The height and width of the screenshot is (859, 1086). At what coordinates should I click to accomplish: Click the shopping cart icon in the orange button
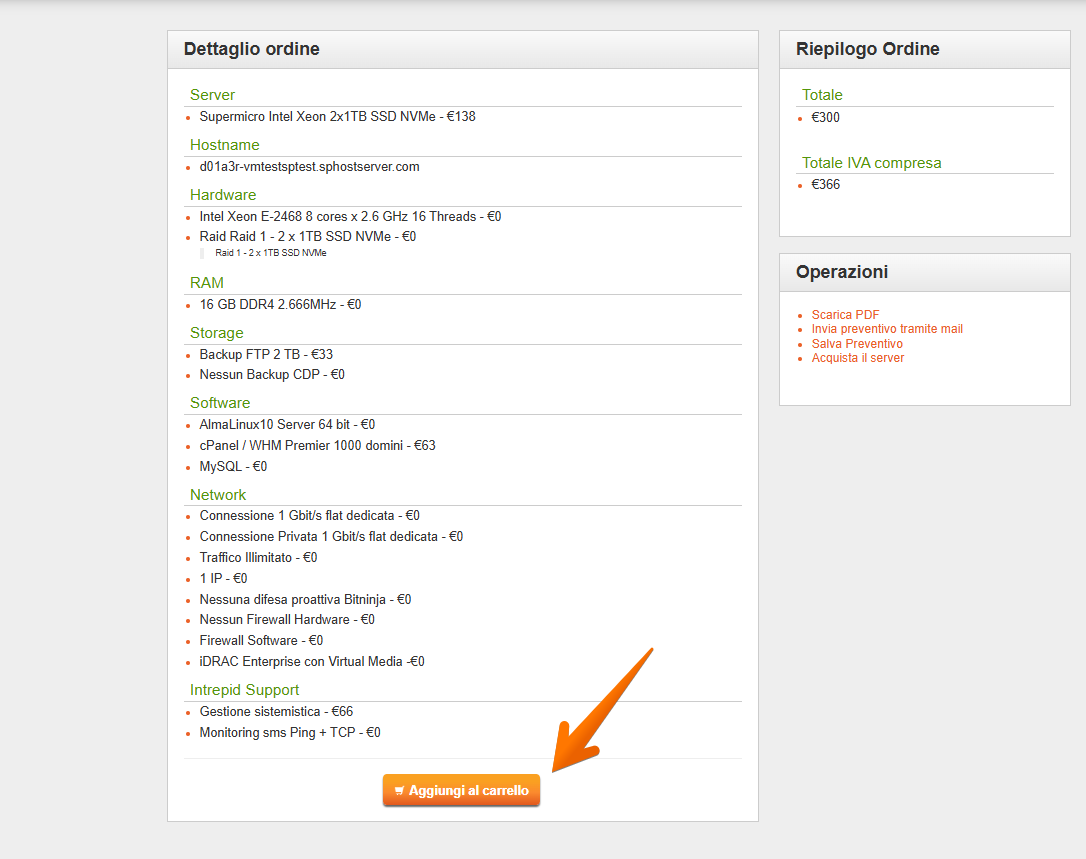pyautogui.click(x=400, y=791)
